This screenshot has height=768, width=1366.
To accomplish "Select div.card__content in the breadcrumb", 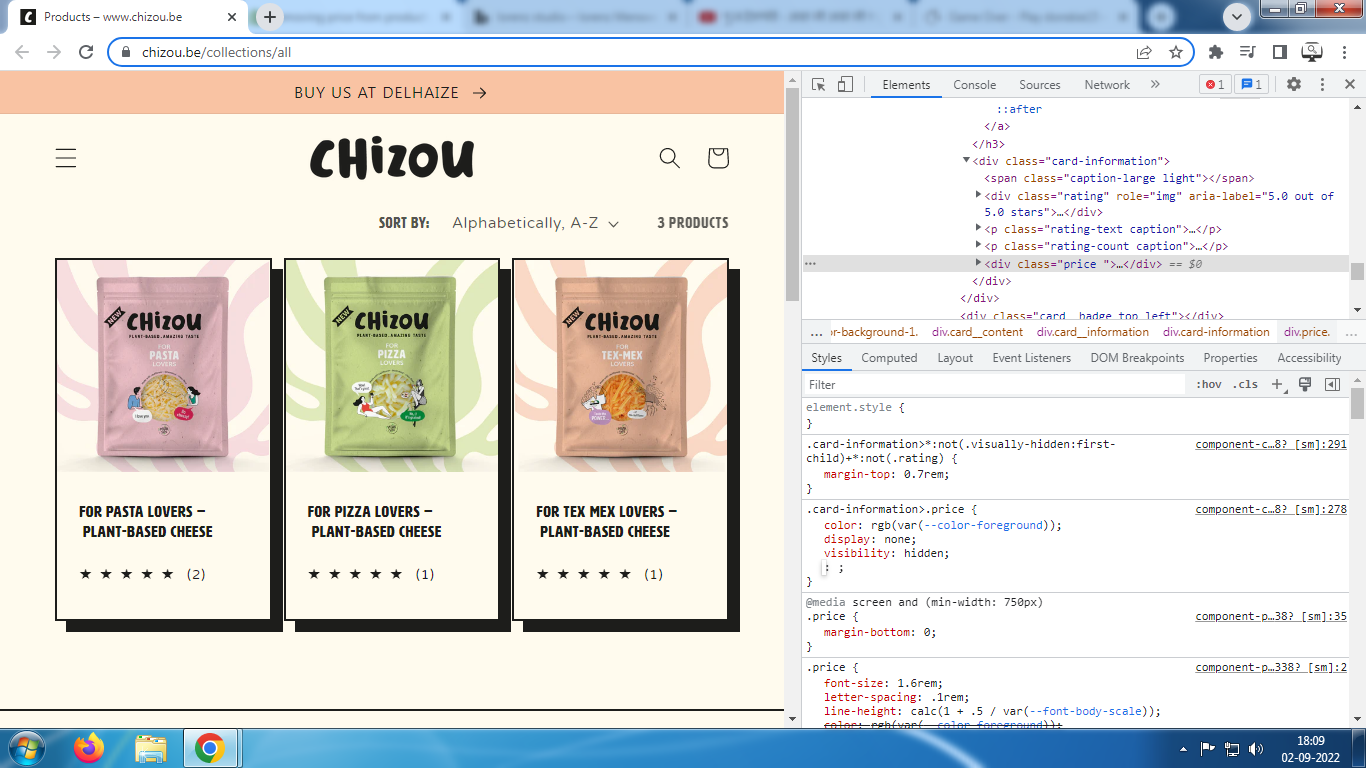I will point(976,332).
